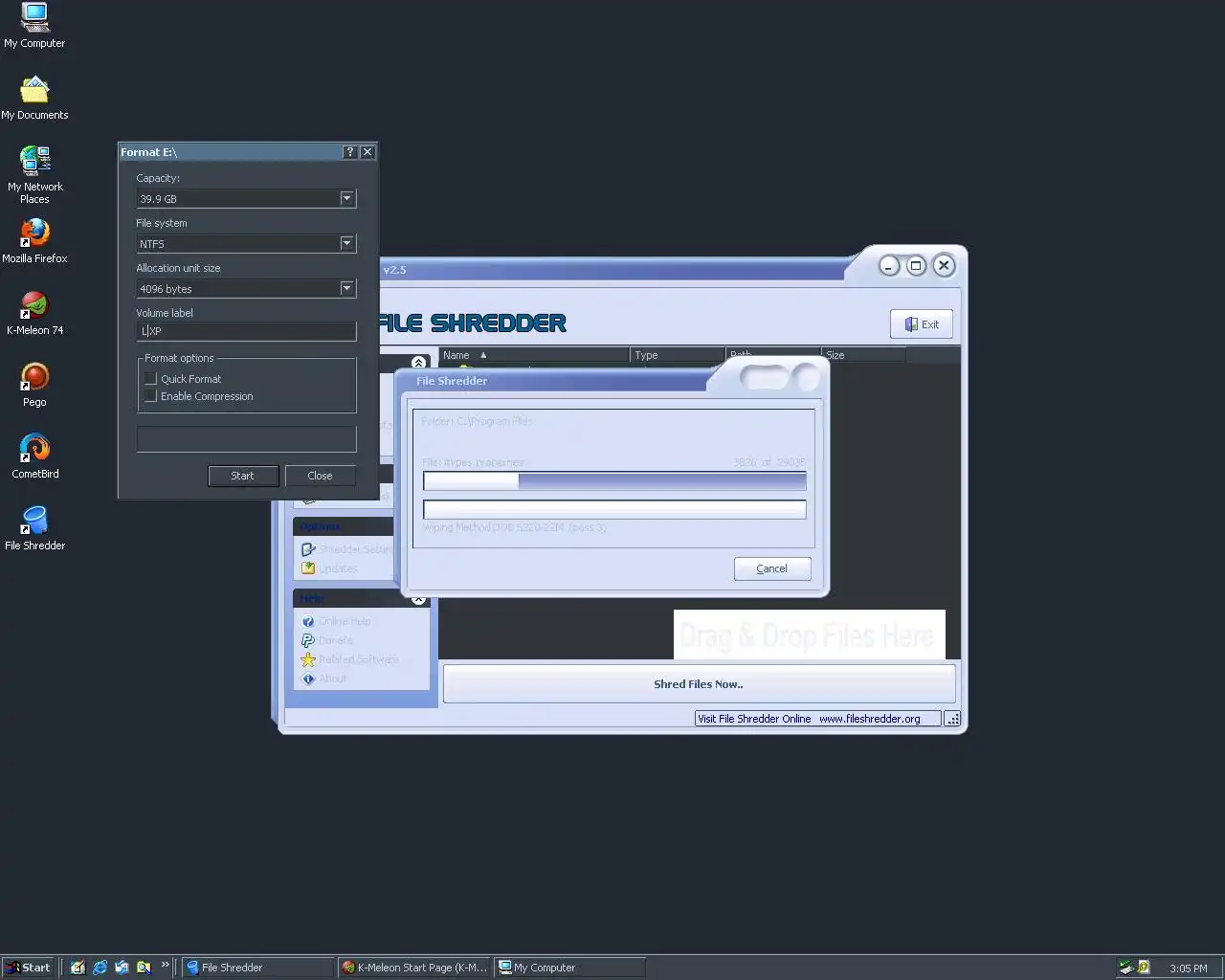Sort file list by Type column

coord(678,355)
